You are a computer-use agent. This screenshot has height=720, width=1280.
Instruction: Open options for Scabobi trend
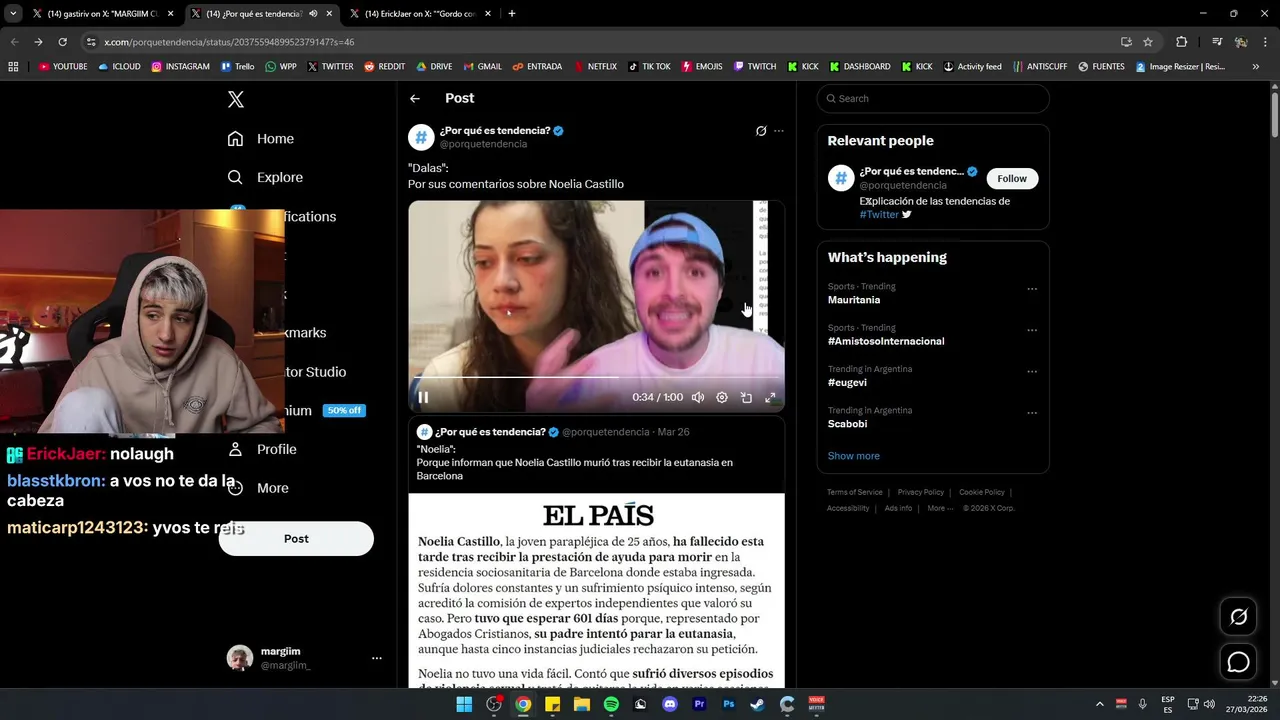tap(1032, 412)
